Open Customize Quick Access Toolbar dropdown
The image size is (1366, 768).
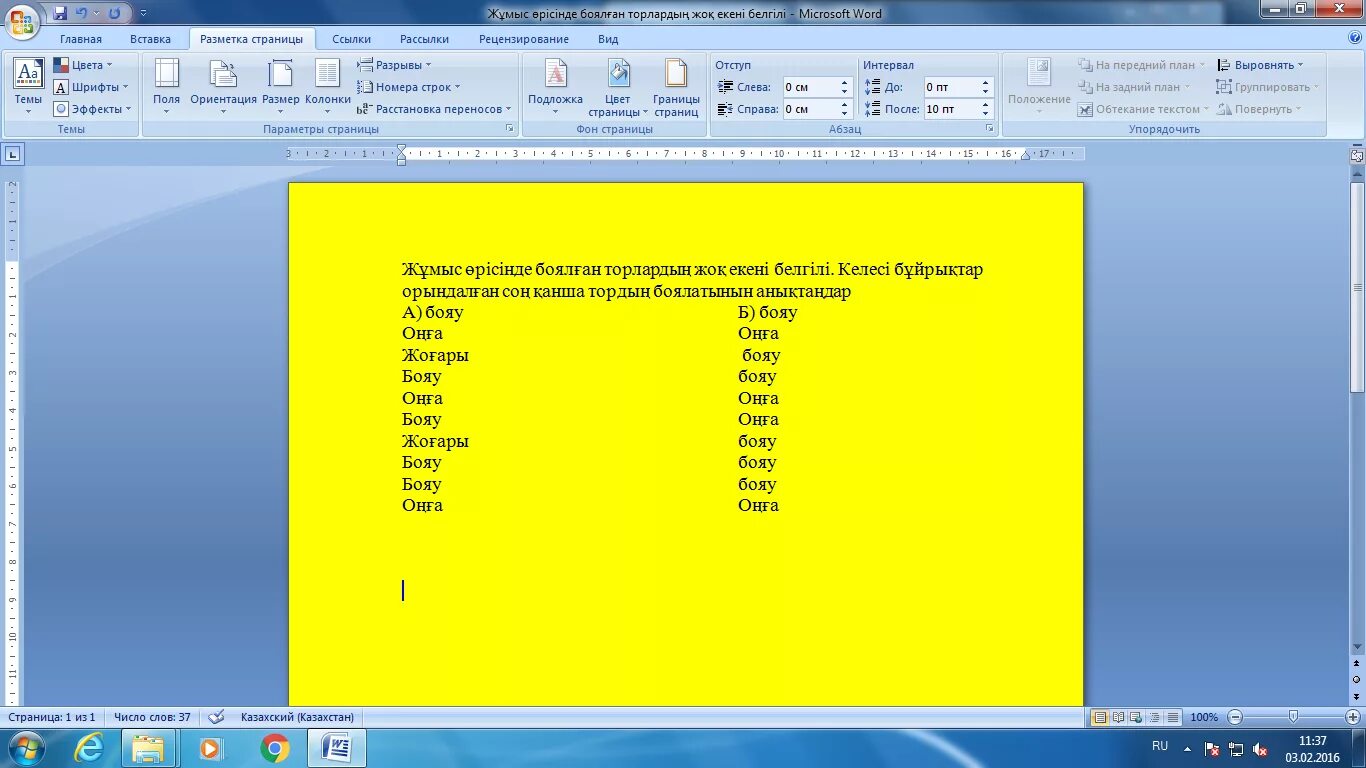pos(143,13)
